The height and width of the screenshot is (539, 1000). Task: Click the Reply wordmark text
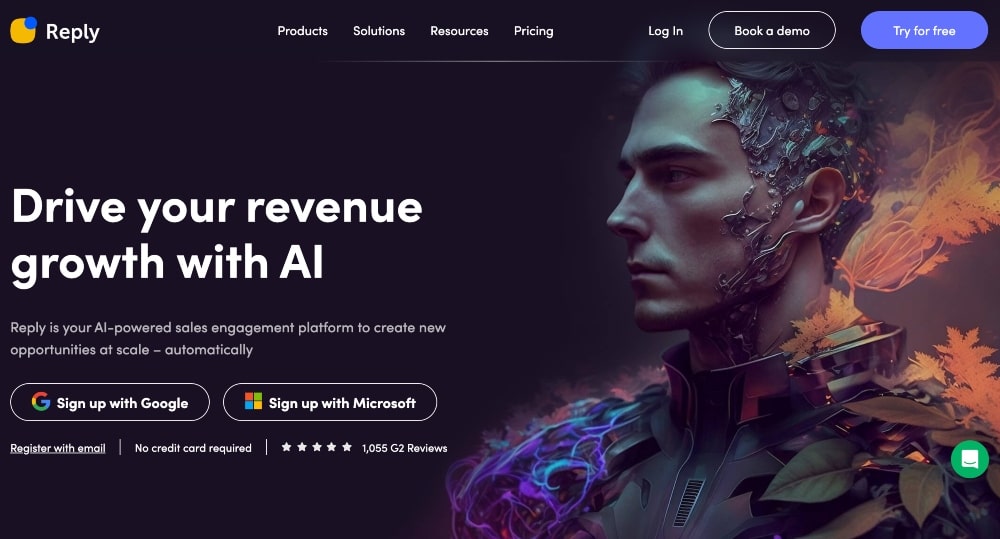tap(73, 32)
